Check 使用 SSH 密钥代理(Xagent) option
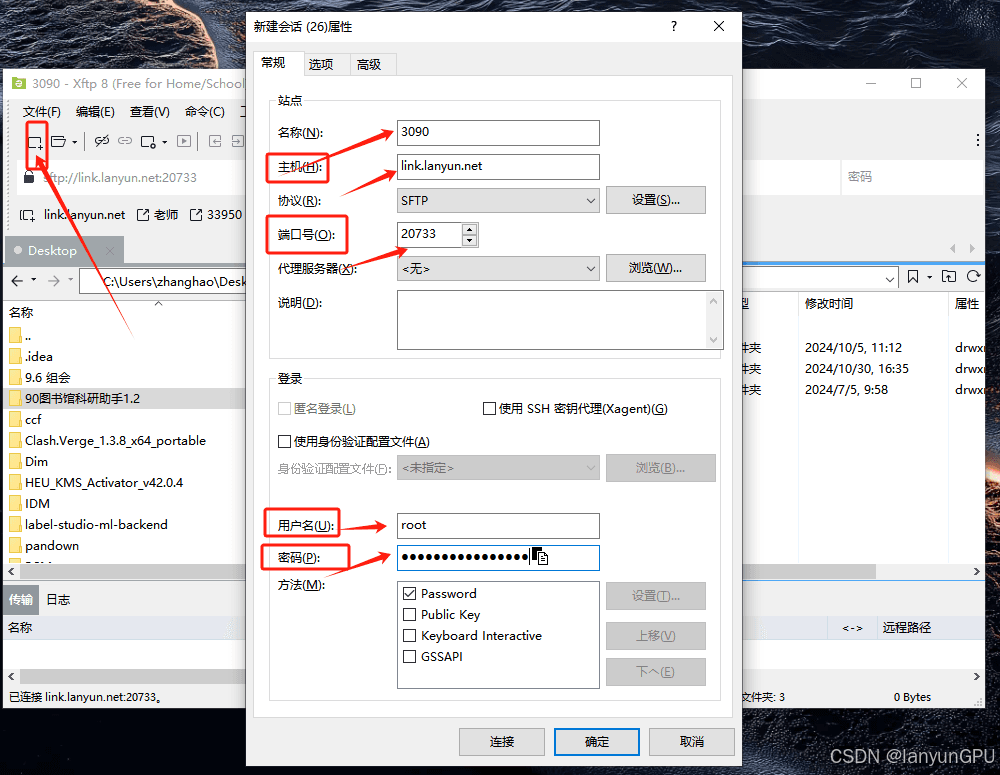Viewport: 1000px width, 775px height. click(x=489, y=409)
